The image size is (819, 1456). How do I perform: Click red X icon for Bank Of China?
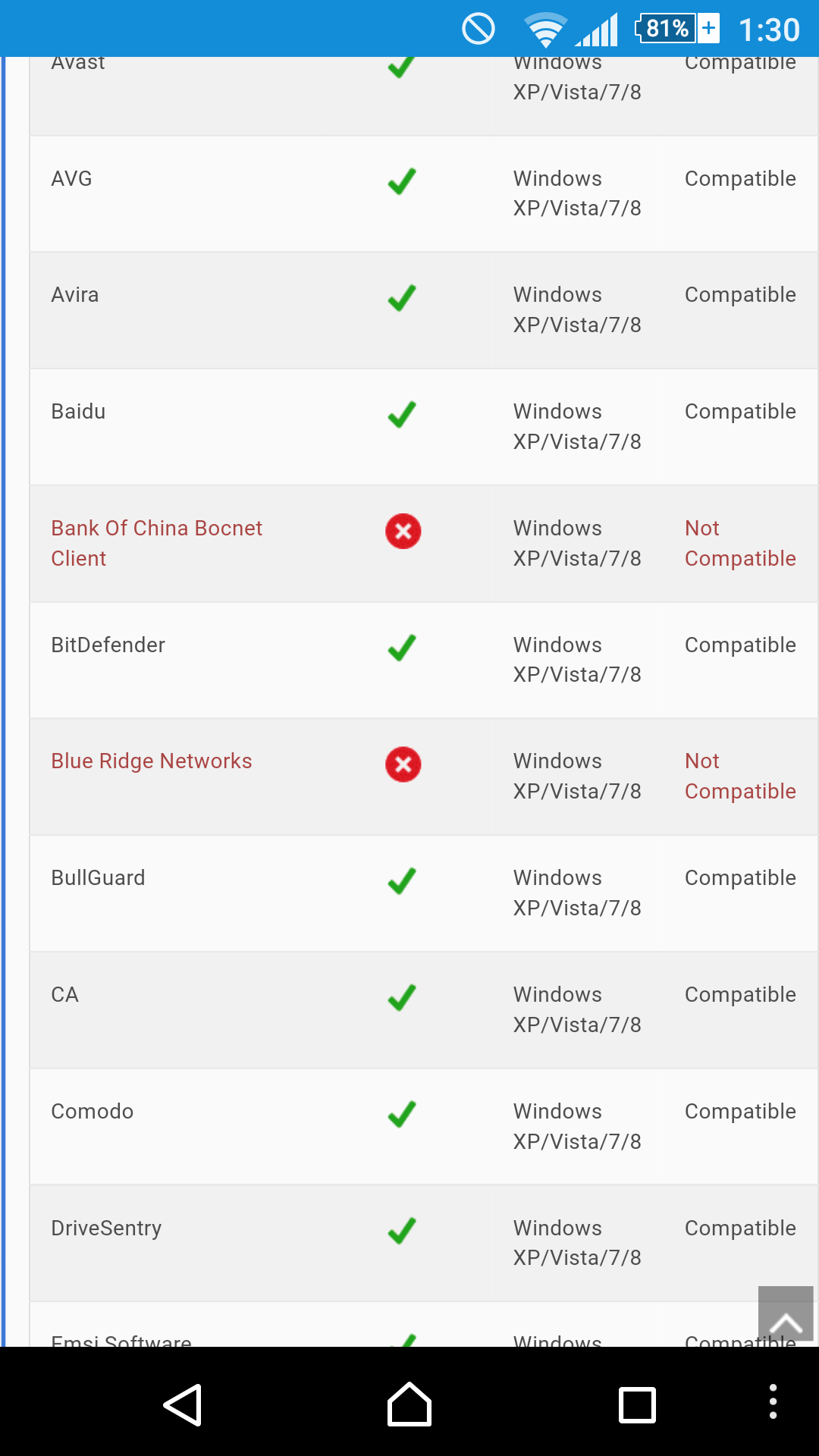point(403,531)
